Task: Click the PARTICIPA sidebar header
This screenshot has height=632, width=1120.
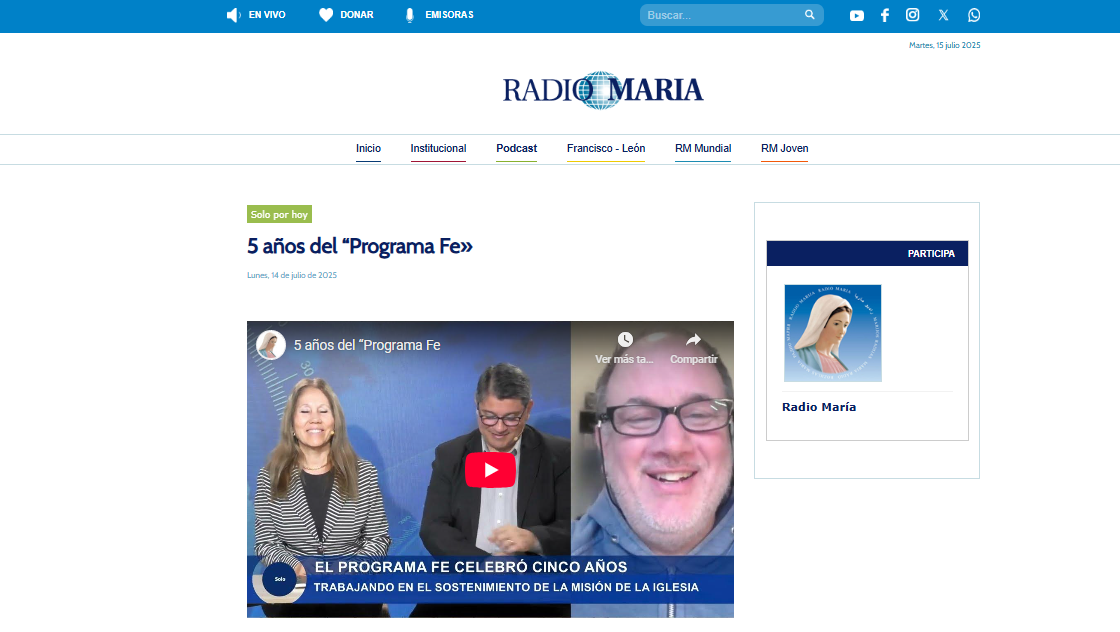Action: (867, 254)
